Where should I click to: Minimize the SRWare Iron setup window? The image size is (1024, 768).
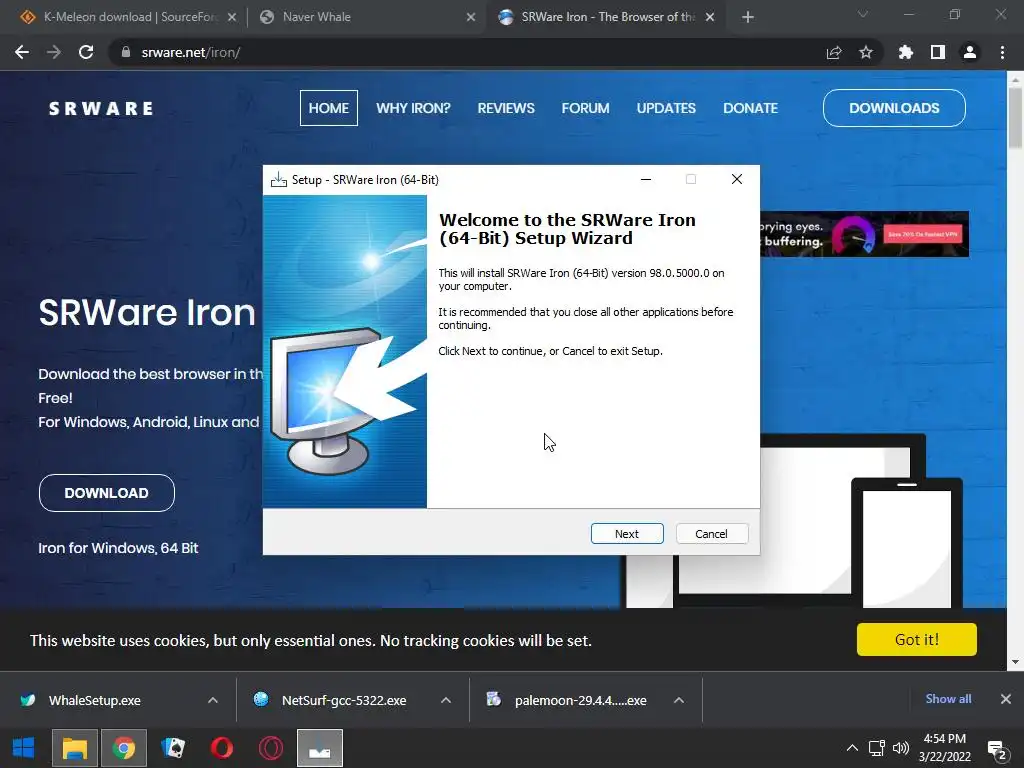(x=646, y=179)
